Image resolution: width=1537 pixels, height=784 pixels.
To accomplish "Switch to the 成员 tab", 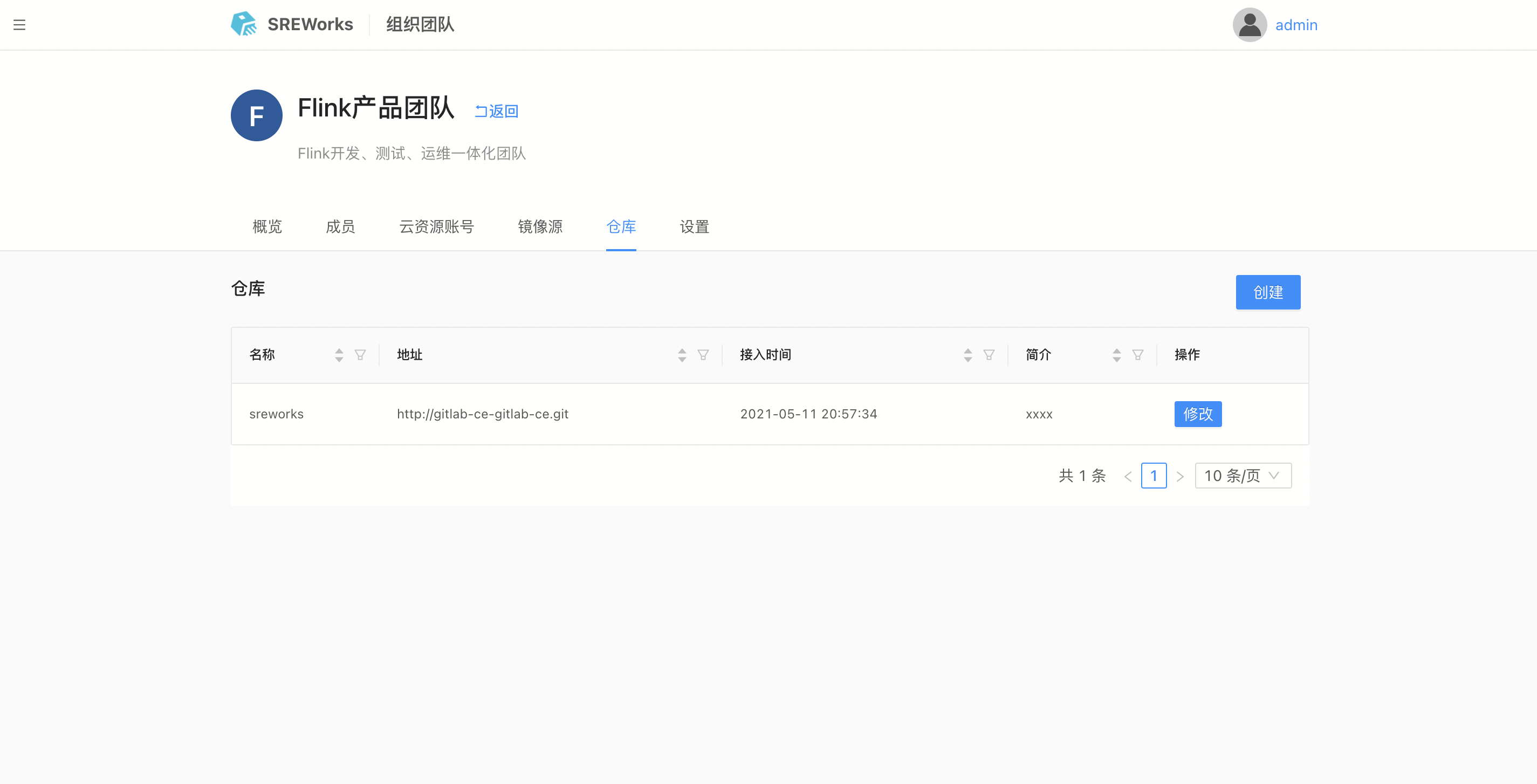I will tap(340, 226).
